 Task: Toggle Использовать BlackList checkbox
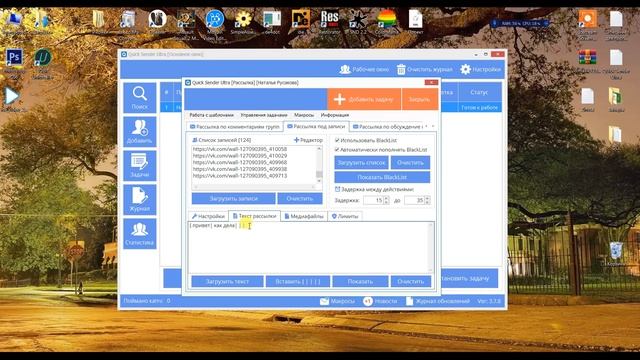(x=337, y=140)
